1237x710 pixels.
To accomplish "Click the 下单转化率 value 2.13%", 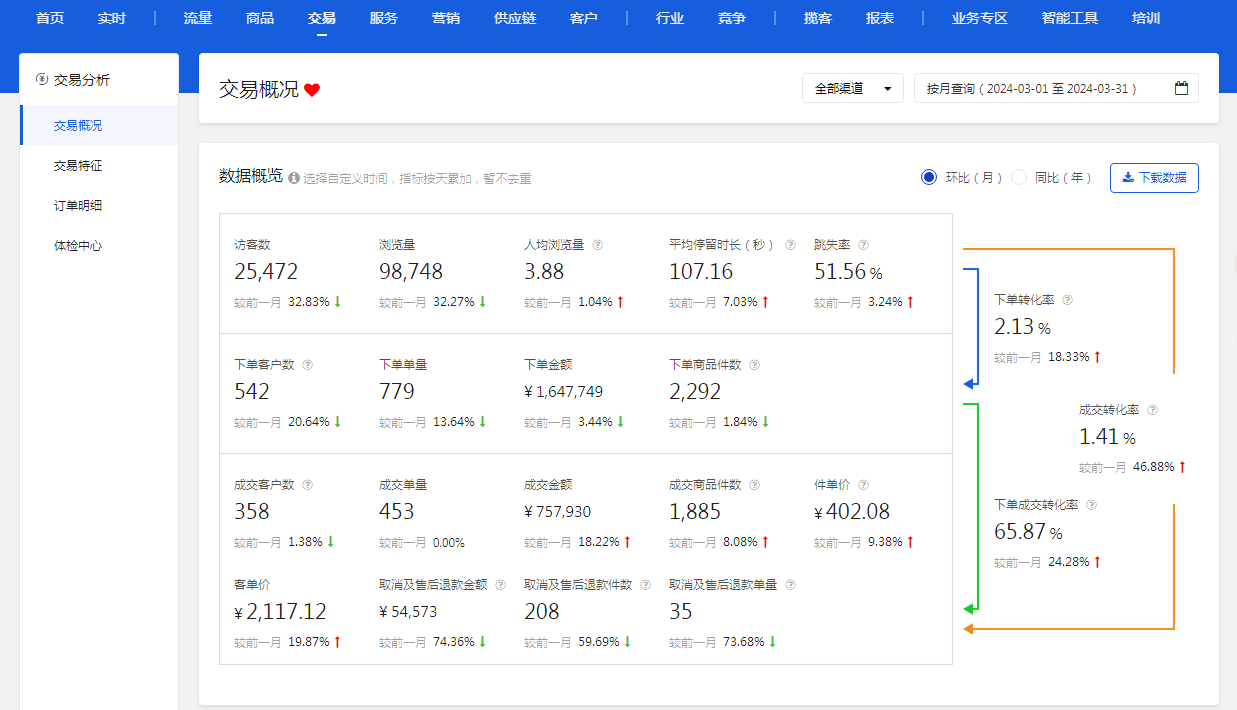I will (1022, 327).
